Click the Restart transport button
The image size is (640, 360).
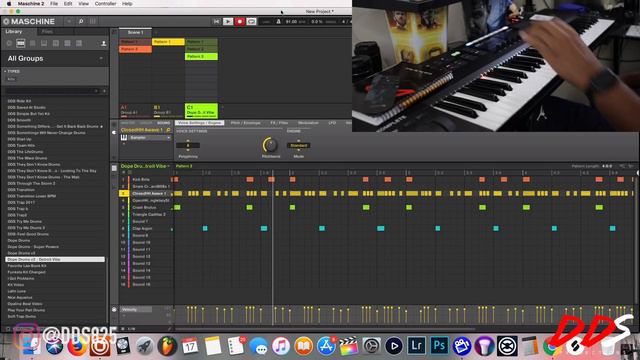tap(216, 21)
